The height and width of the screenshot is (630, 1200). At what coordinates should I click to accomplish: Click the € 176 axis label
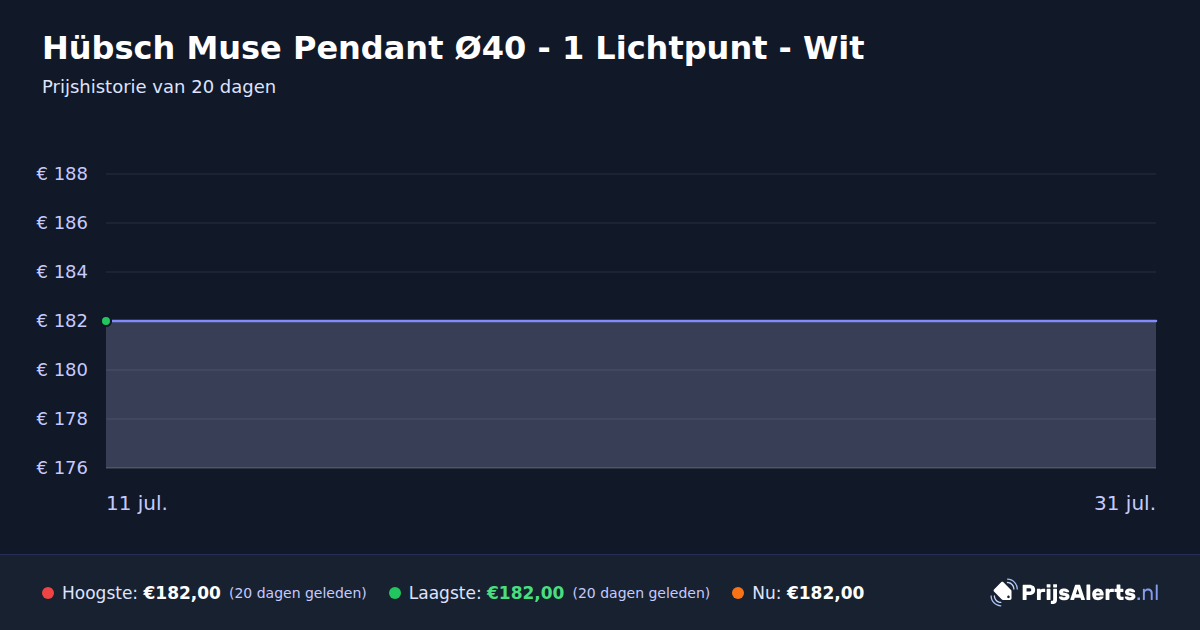point(62,468)
